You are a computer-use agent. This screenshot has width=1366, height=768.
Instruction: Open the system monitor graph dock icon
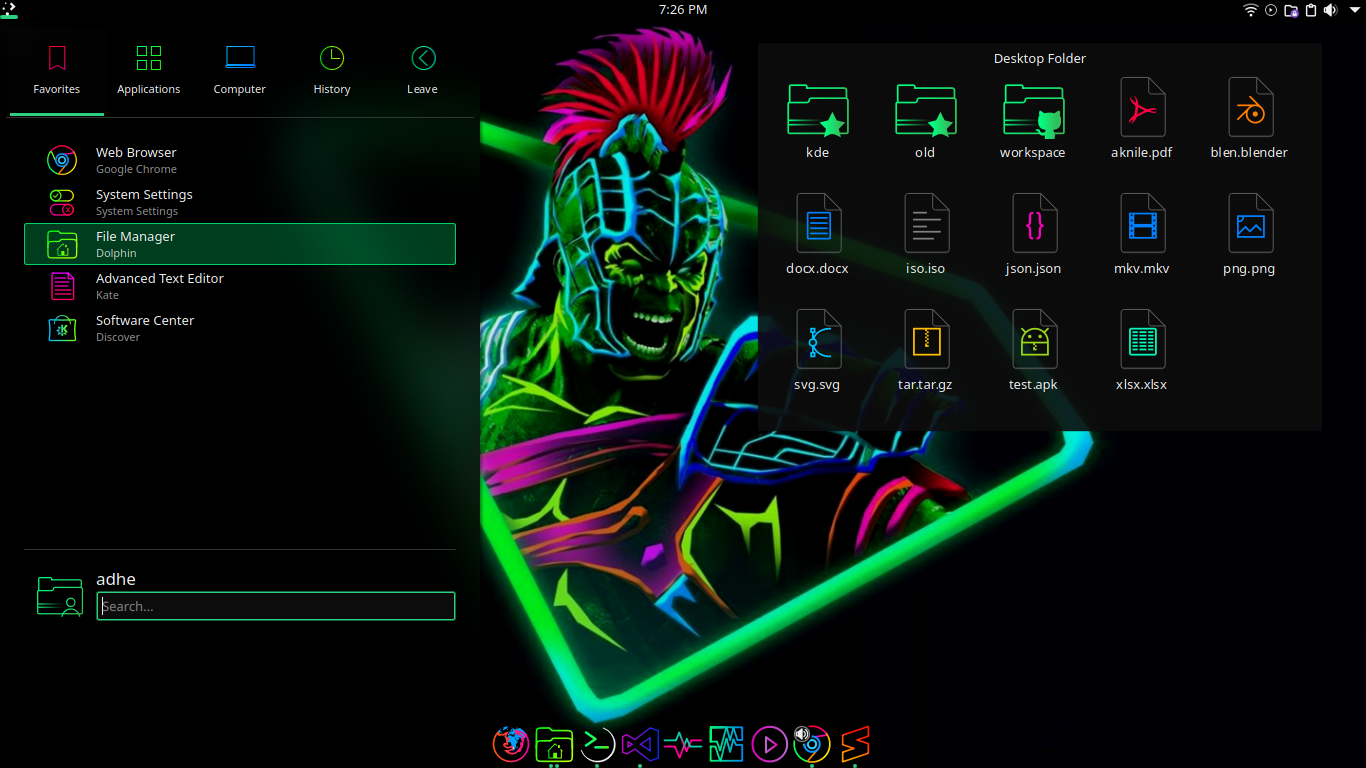coord(726,744)
